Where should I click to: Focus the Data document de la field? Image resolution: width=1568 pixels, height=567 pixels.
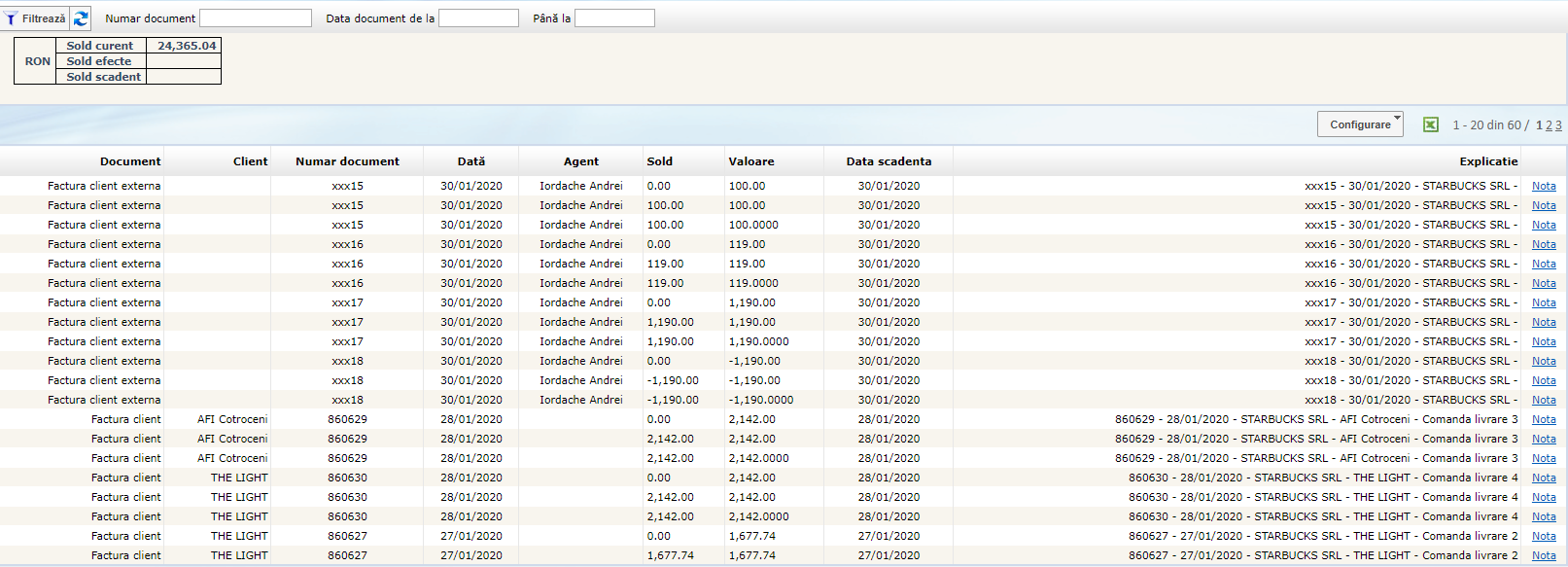478,18
